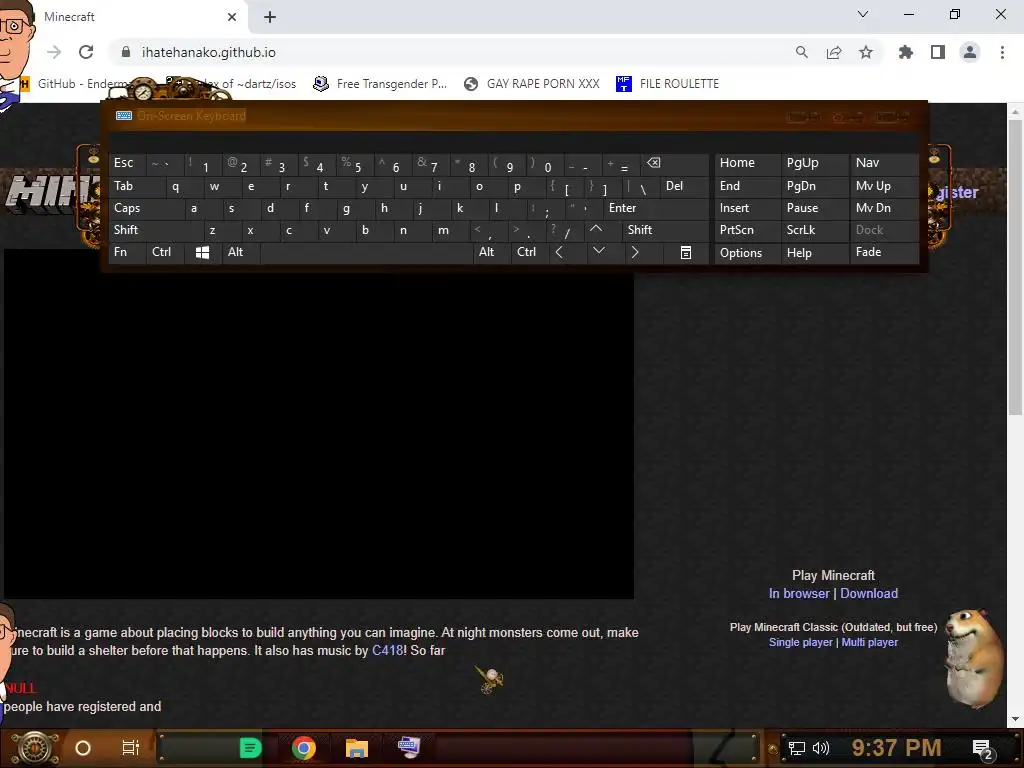Open on-screen keyboard Options
1024x768 pixels.
(747, 253)
